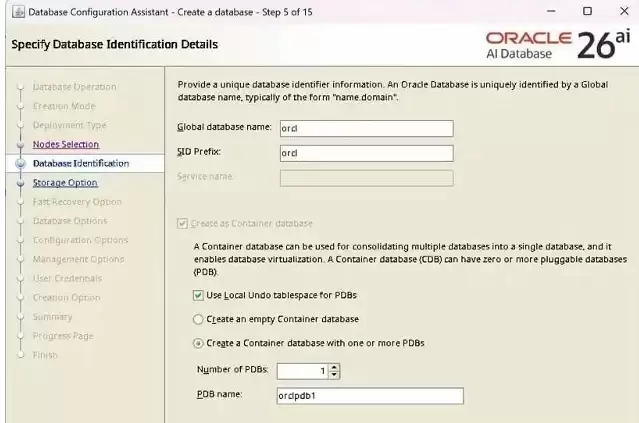Select Create a Container database with PDBs

point(198,343)
